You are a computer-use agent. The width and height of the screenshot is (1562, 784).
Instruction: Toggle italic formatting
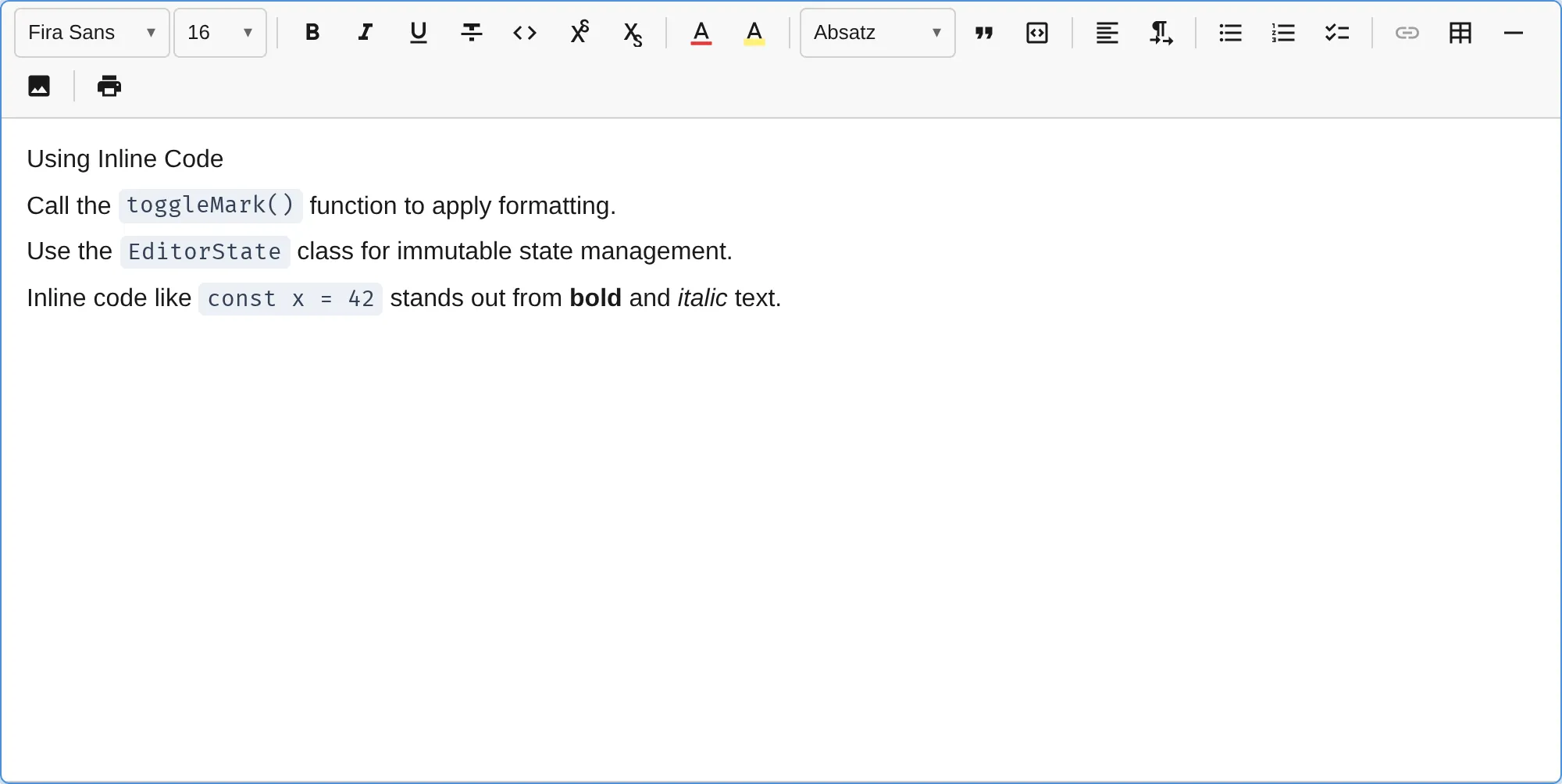365,33
